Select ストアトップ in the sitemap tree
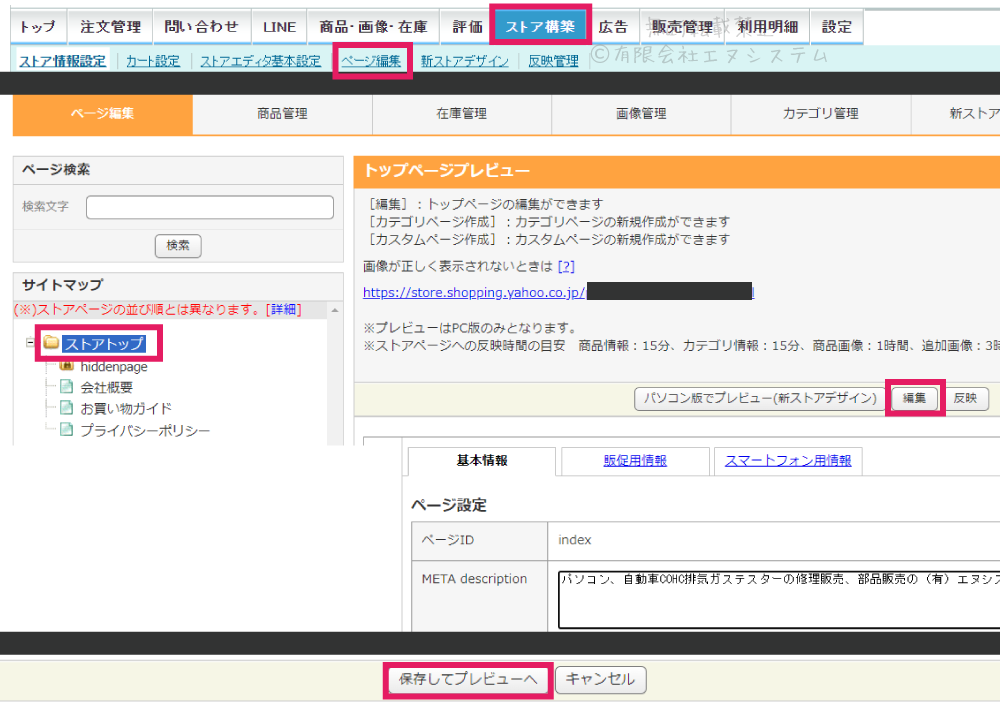 [x=104, y=344]
